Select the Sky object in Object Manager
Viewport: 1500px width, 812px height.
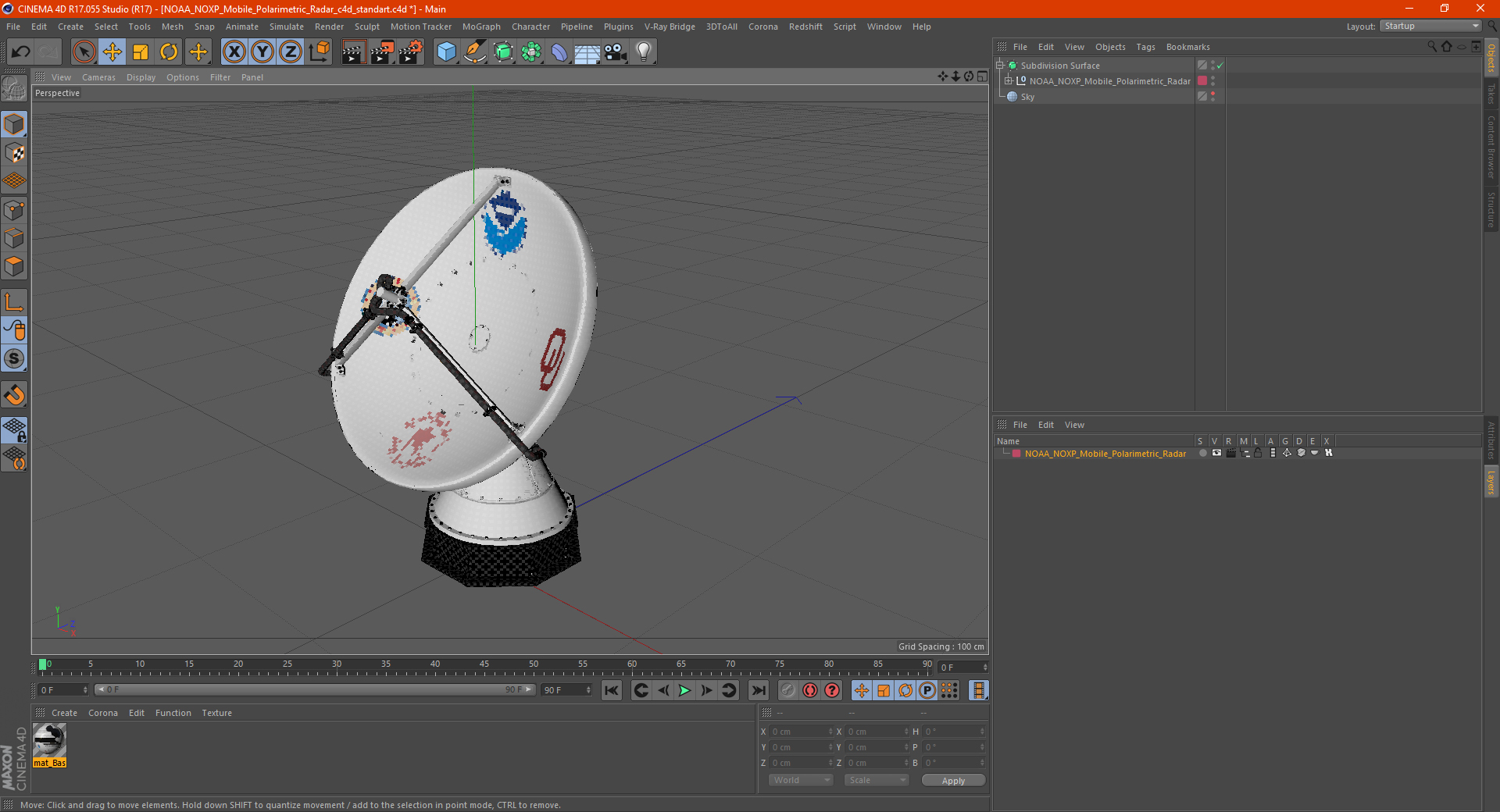pos(1027,97)
